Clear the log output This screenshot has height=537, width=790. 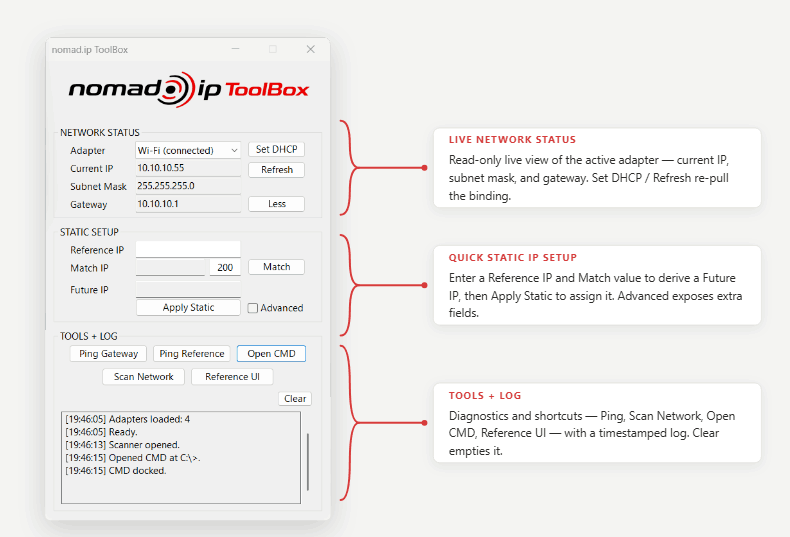click(295, 398)
